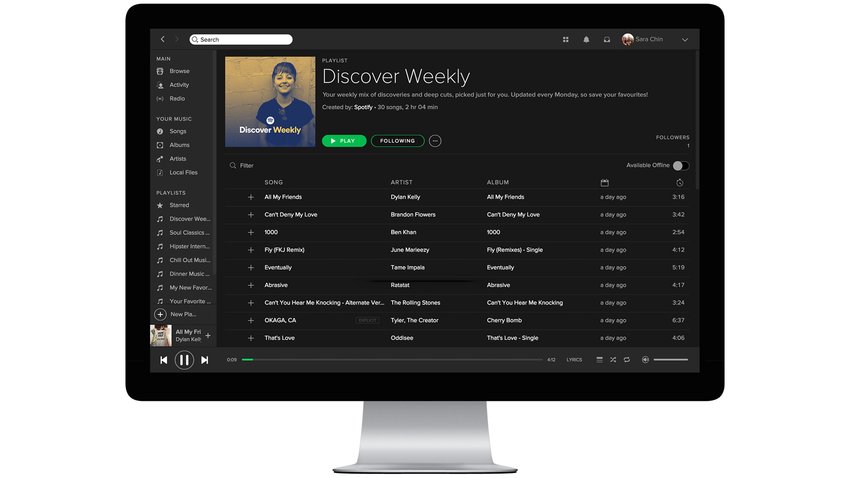Screen dimensions: 850x478
Task: Sort by Song column
Action: pos(274,183)
